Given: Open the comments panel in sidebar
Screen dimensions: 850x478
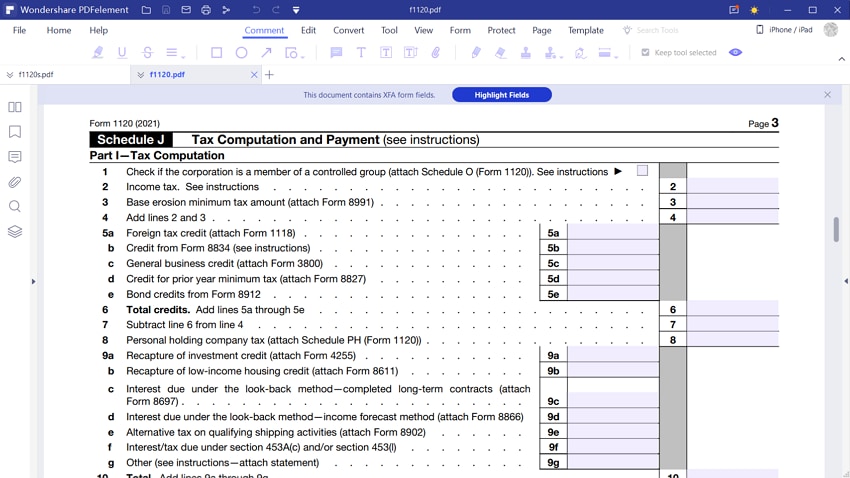Looking at the screenshot, I should coord(15,157).
